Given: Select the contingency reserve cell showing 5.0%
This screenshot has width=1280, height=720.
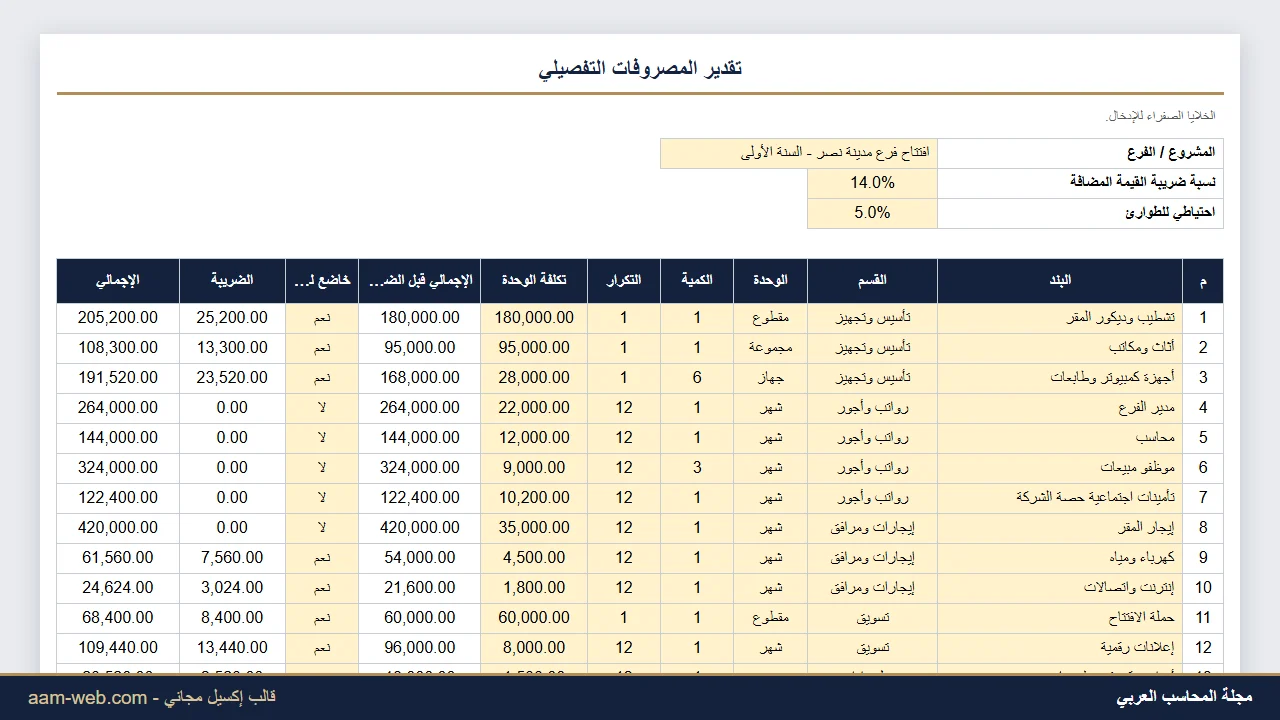Looking at the screenshot, I should (872, 213).
